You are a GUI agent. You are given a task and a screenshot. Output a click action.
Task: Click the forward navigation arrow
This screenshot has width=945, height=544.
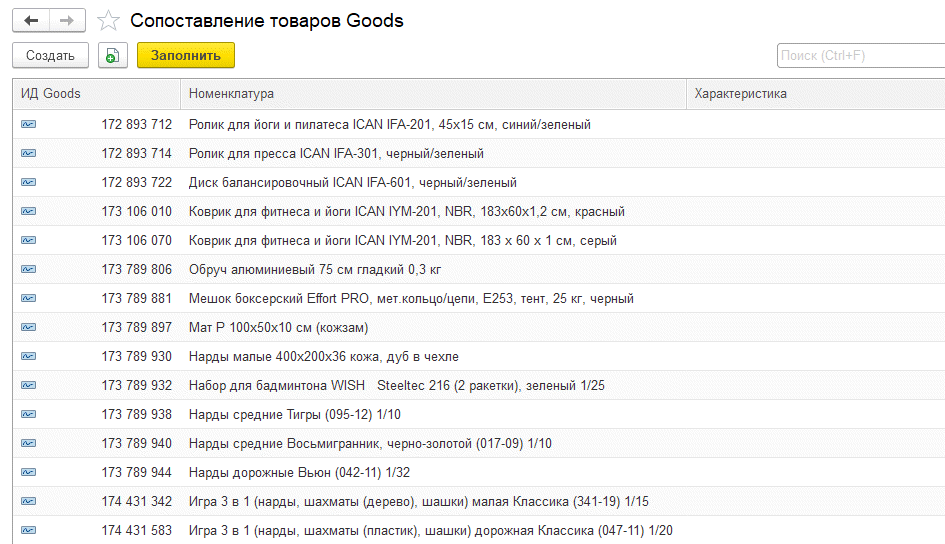[67, 20]
